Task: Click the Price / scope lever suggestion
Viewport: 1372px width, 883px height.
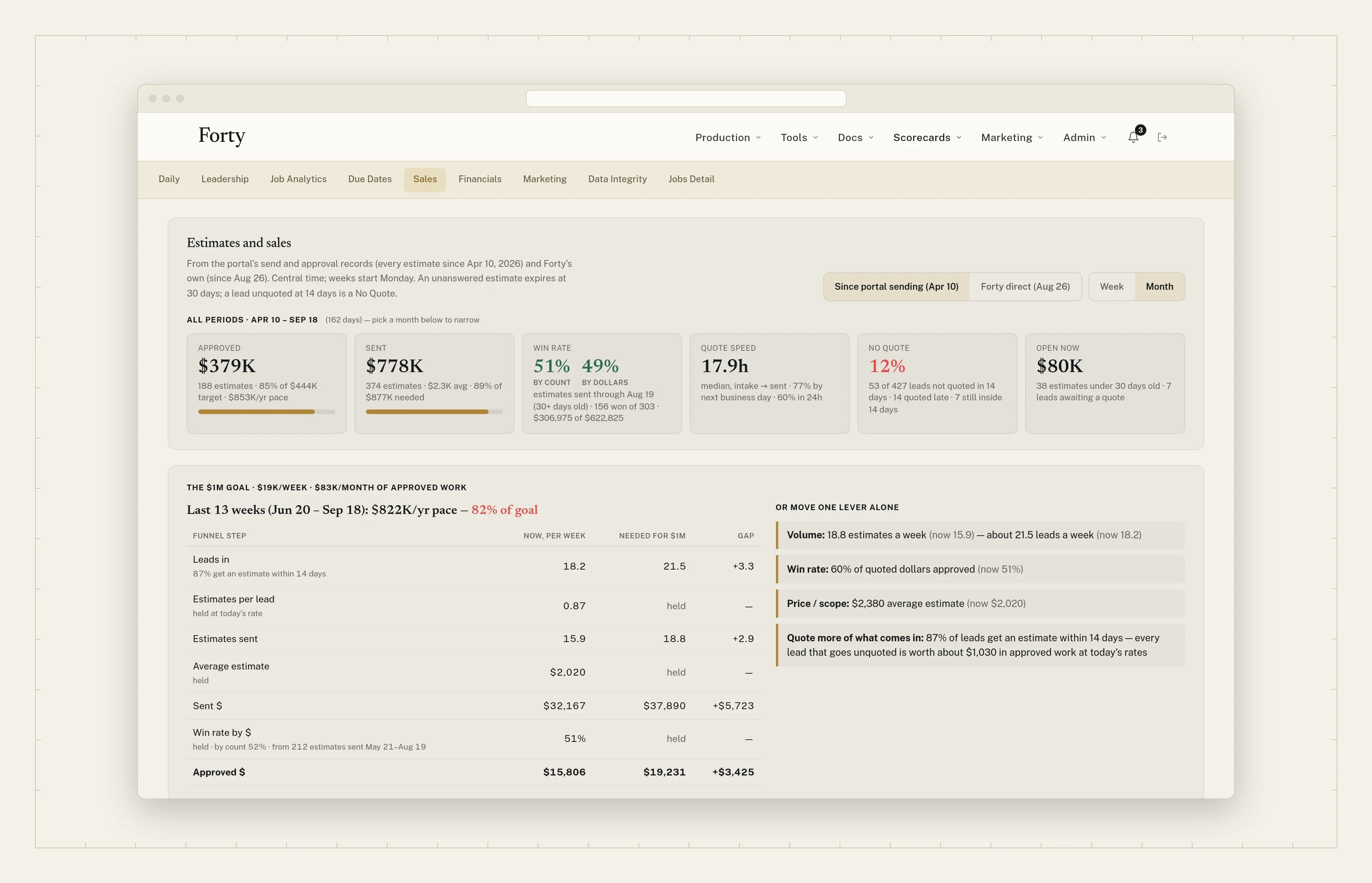Action: (x=980, y=604)
